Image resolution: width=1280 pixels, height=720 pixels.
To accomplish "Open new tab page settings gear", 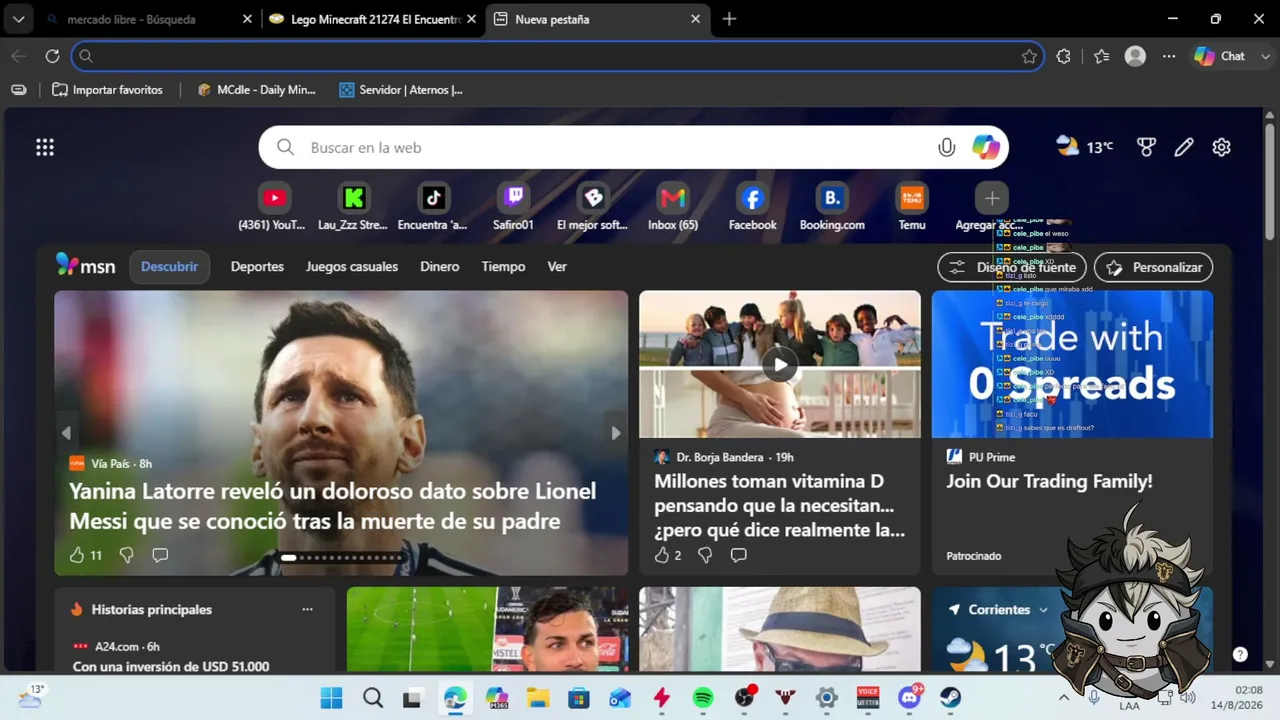I will (x=1221, y=148).
